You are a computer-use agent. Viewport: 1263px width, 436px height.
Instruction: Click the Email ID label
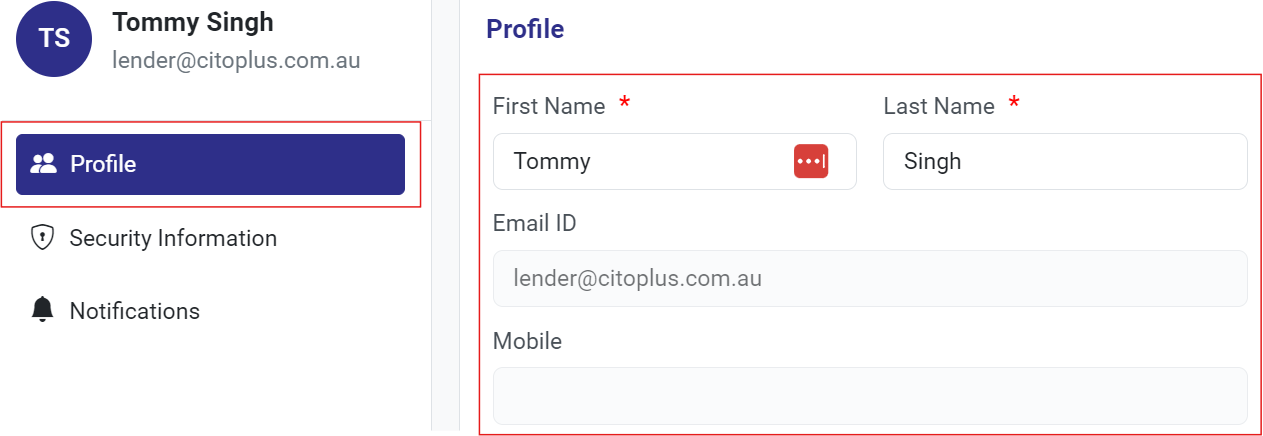(535, 223)
